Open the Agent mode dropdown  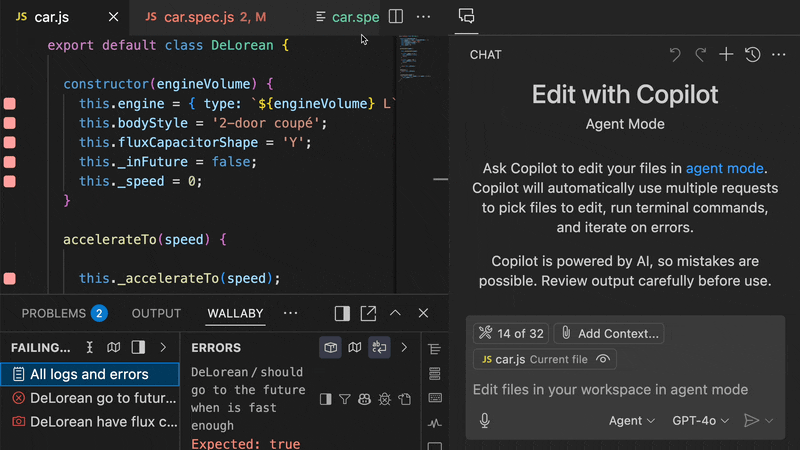(x=632, y=420)
